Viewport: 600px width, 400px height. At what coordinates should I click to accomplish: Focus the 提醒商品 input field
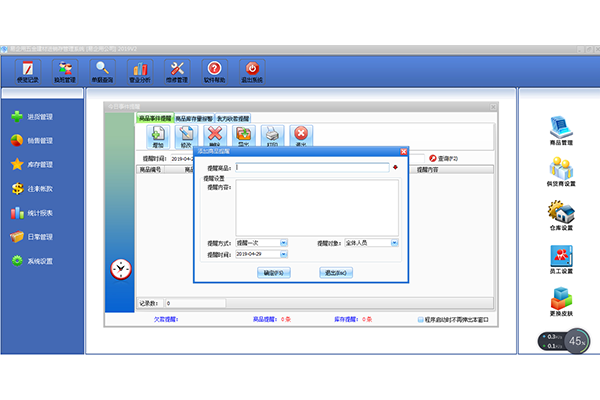coord(312,167)
